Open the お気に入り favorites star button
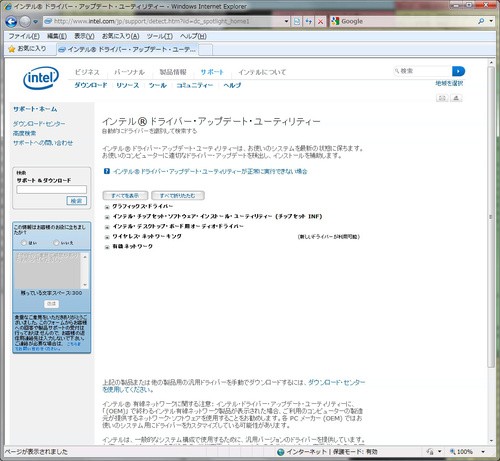Viewport: 500px width, 461px height. (x=27, y=49)
